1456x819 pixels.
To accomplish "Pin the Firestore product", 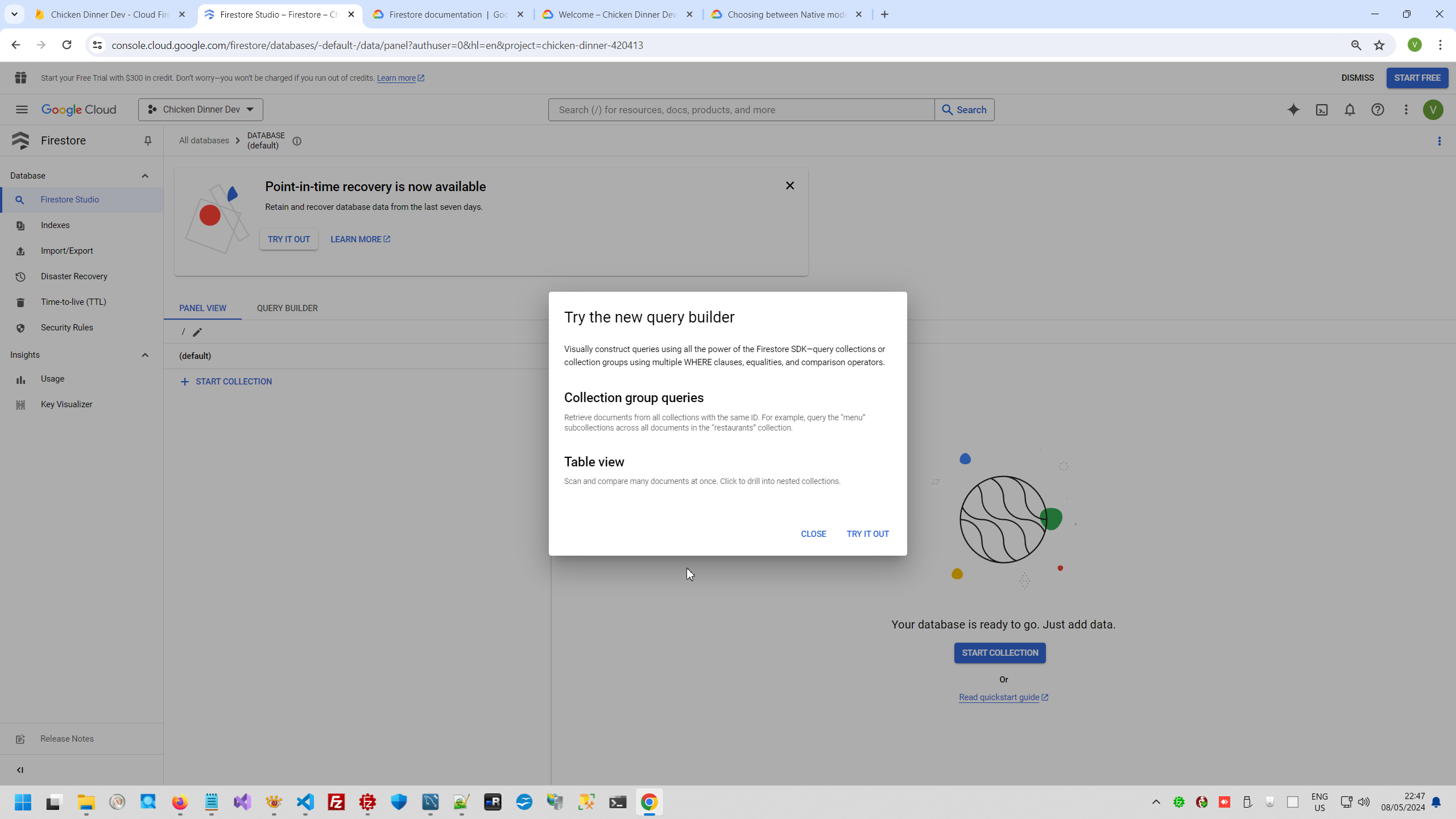I will (x=148, y=140).
